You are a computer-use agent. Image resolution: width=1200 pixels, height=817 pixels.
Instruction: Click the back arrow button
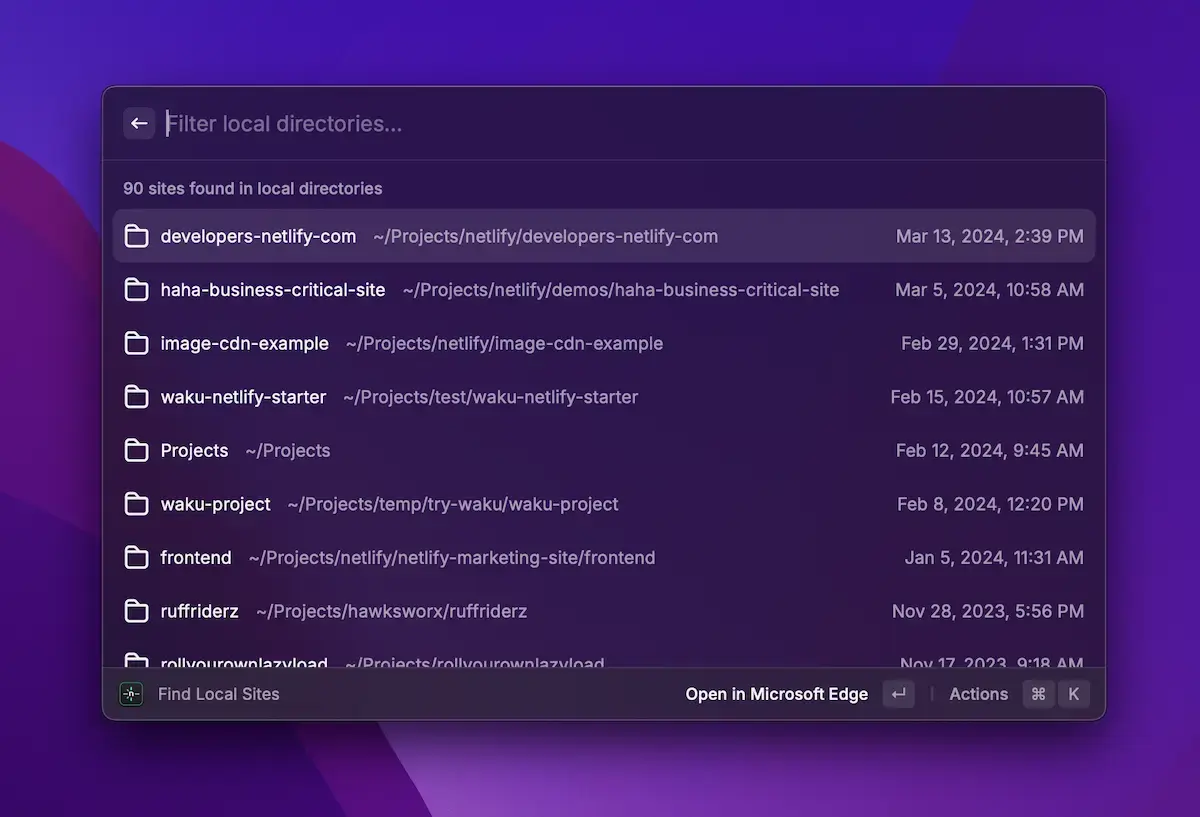[x=139, y=123]
